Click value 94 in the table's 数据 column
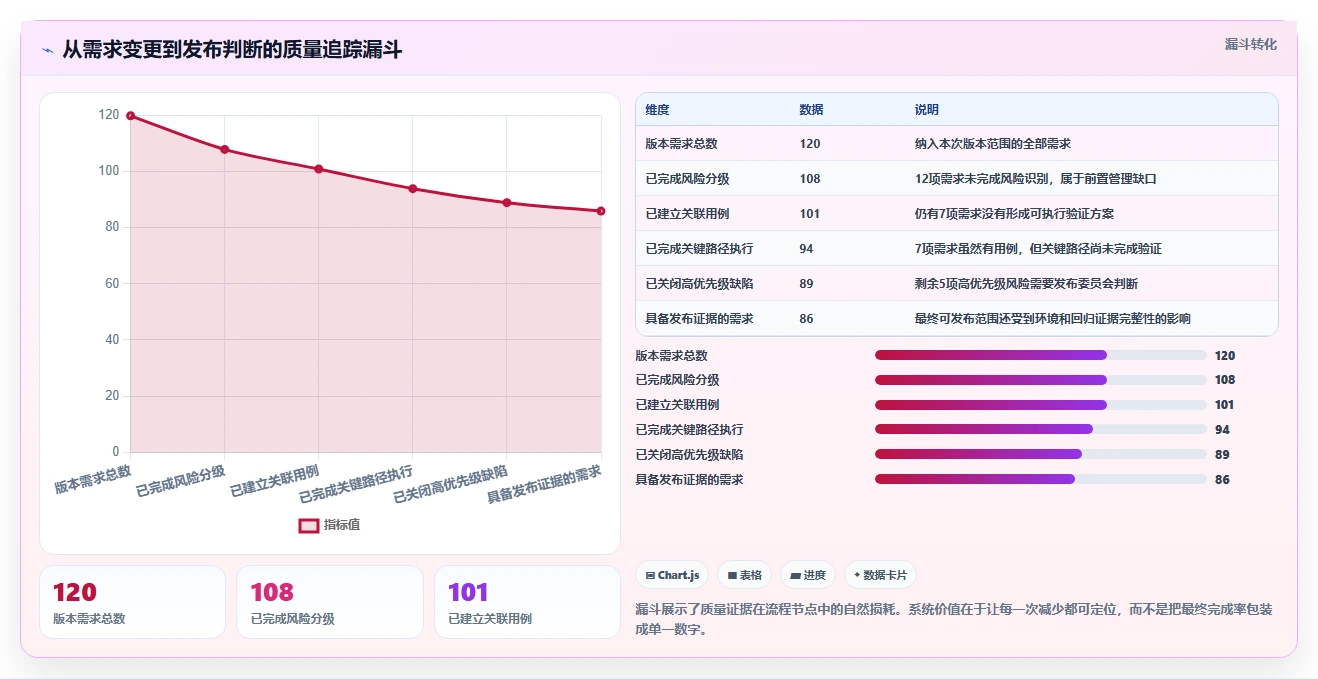 pos(806,249)
